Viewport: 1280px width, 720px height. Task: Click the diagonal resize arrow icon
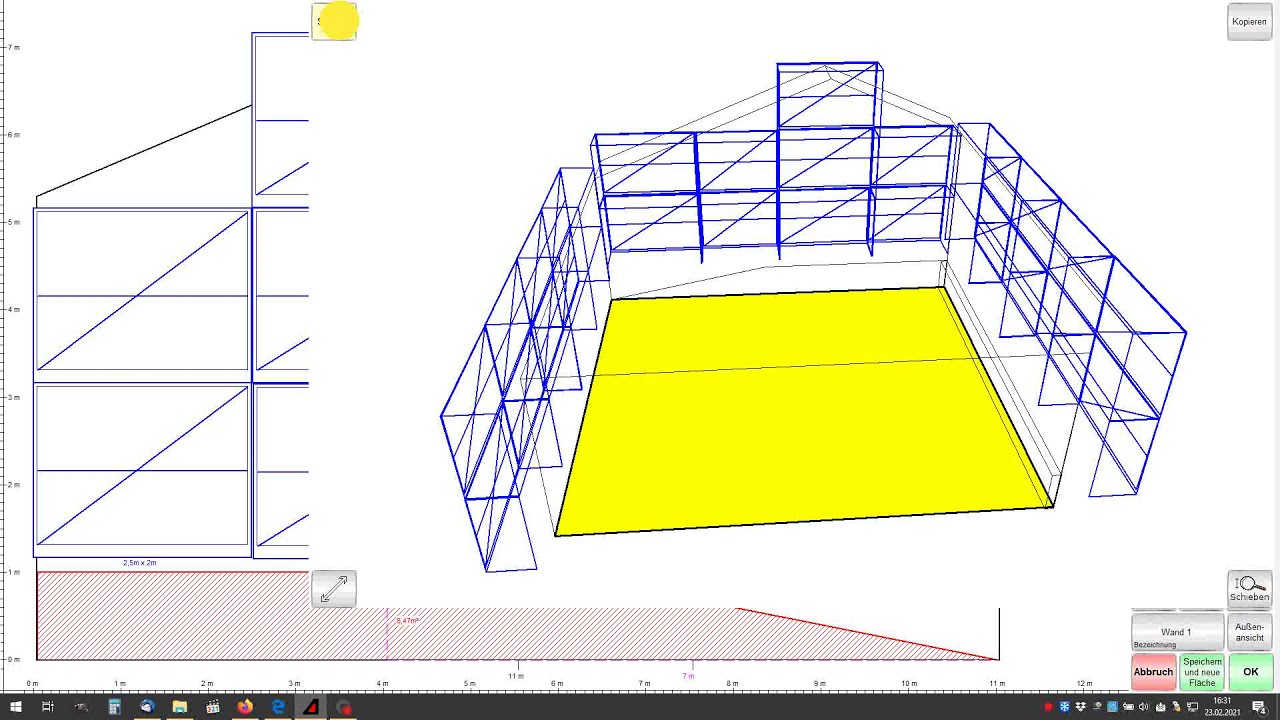334,589
